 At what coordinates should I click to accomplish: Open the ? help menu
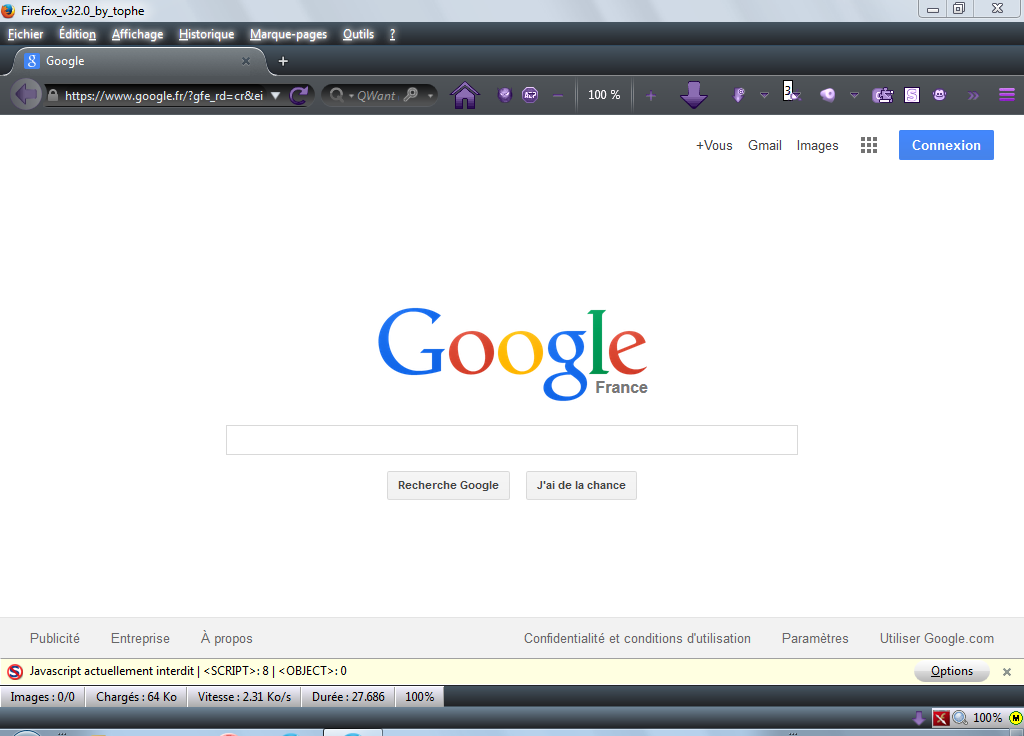coord(392,34)
